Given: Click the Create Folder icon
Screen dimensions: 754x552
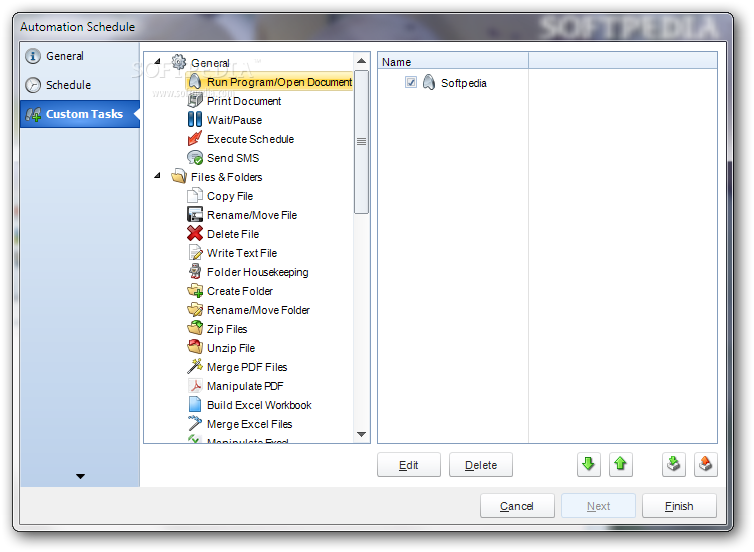Looking at the screenshot, I should click(195, 290).
